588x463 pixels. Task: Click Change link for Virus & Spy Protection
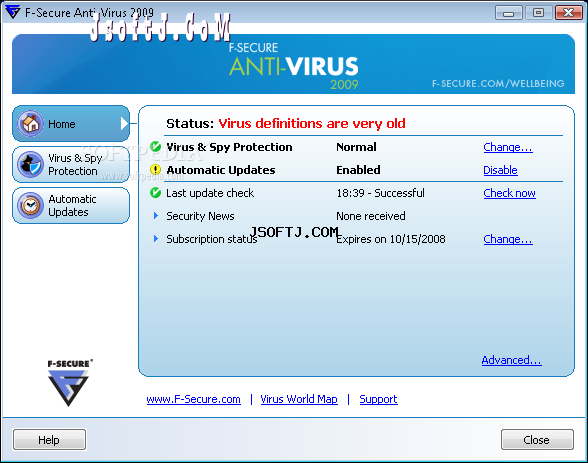pyautogui.click(x=508, y=147)
